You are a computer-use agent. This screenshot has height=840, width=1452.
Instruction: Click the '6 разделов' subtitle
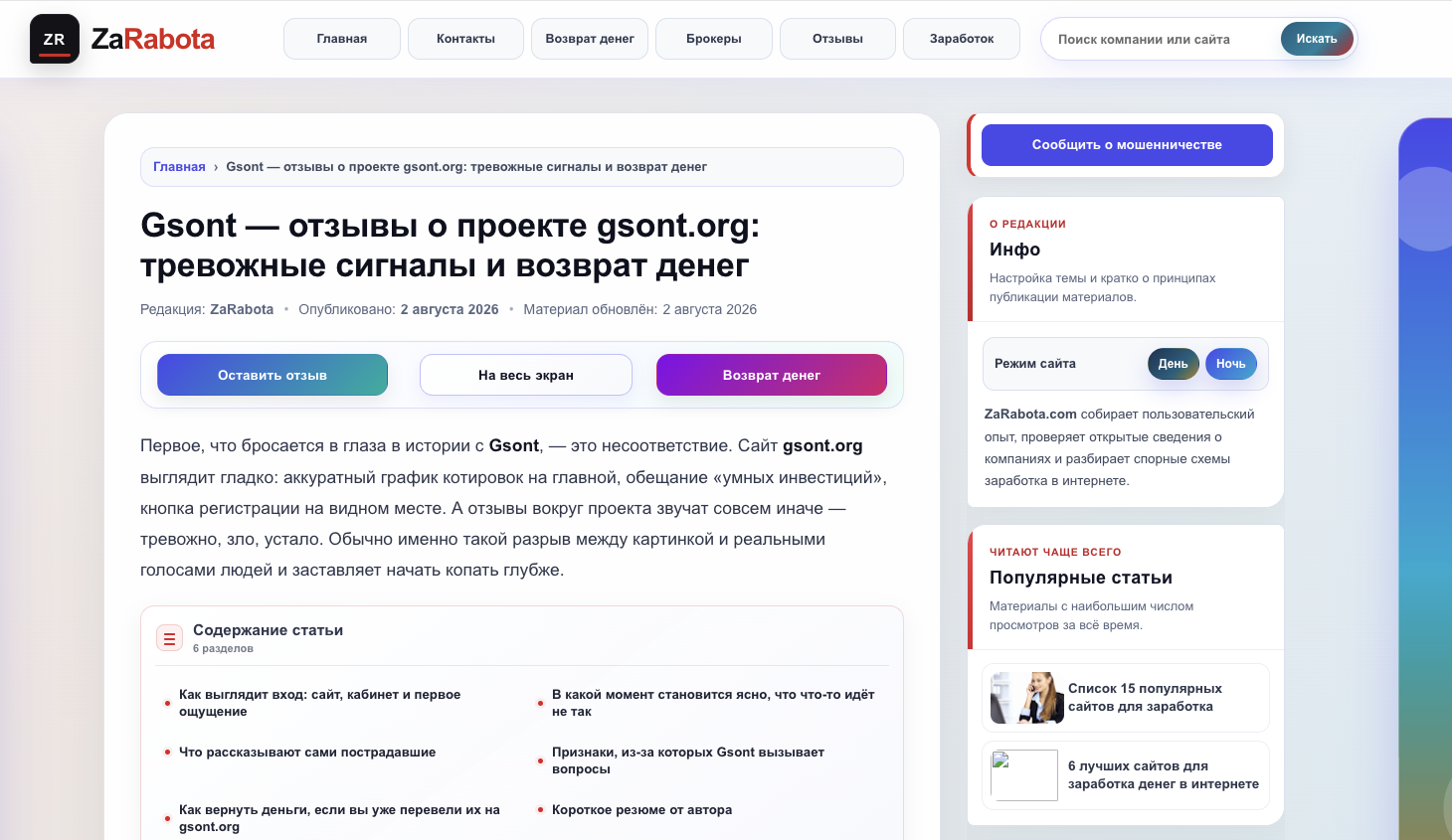click(223, 648)
